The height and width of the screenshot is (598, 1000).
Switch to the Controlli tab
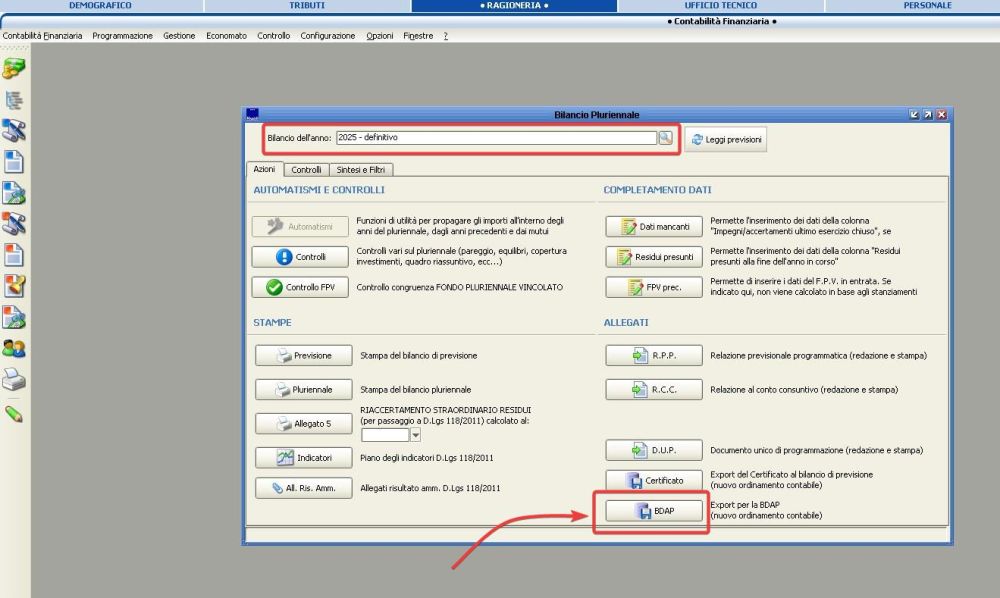click(306, 170)
